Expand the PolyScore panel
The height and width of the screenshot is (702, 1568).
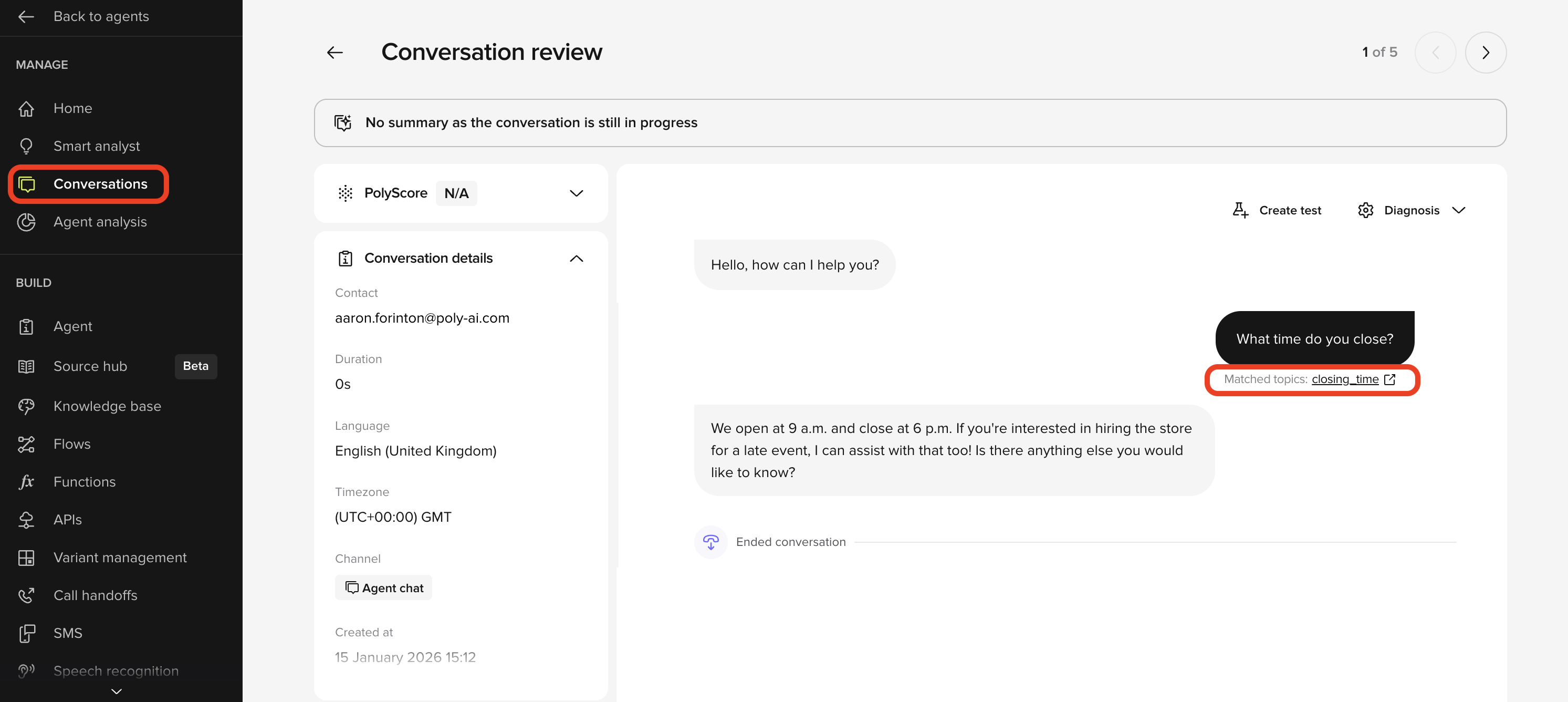pyautogui.click(x=576, y=193)
